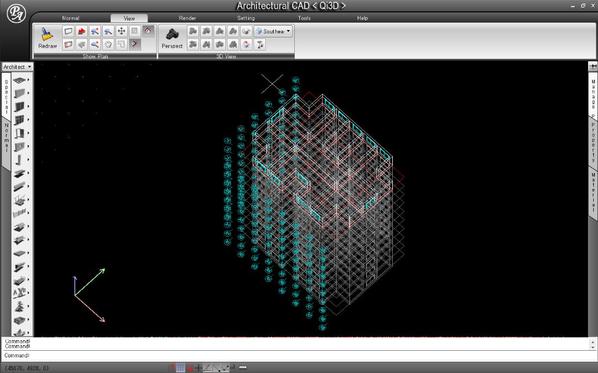This screenshot has width=598, height=373.
Task: Switch to the Special vertical side tab
Action: (6, 95)
